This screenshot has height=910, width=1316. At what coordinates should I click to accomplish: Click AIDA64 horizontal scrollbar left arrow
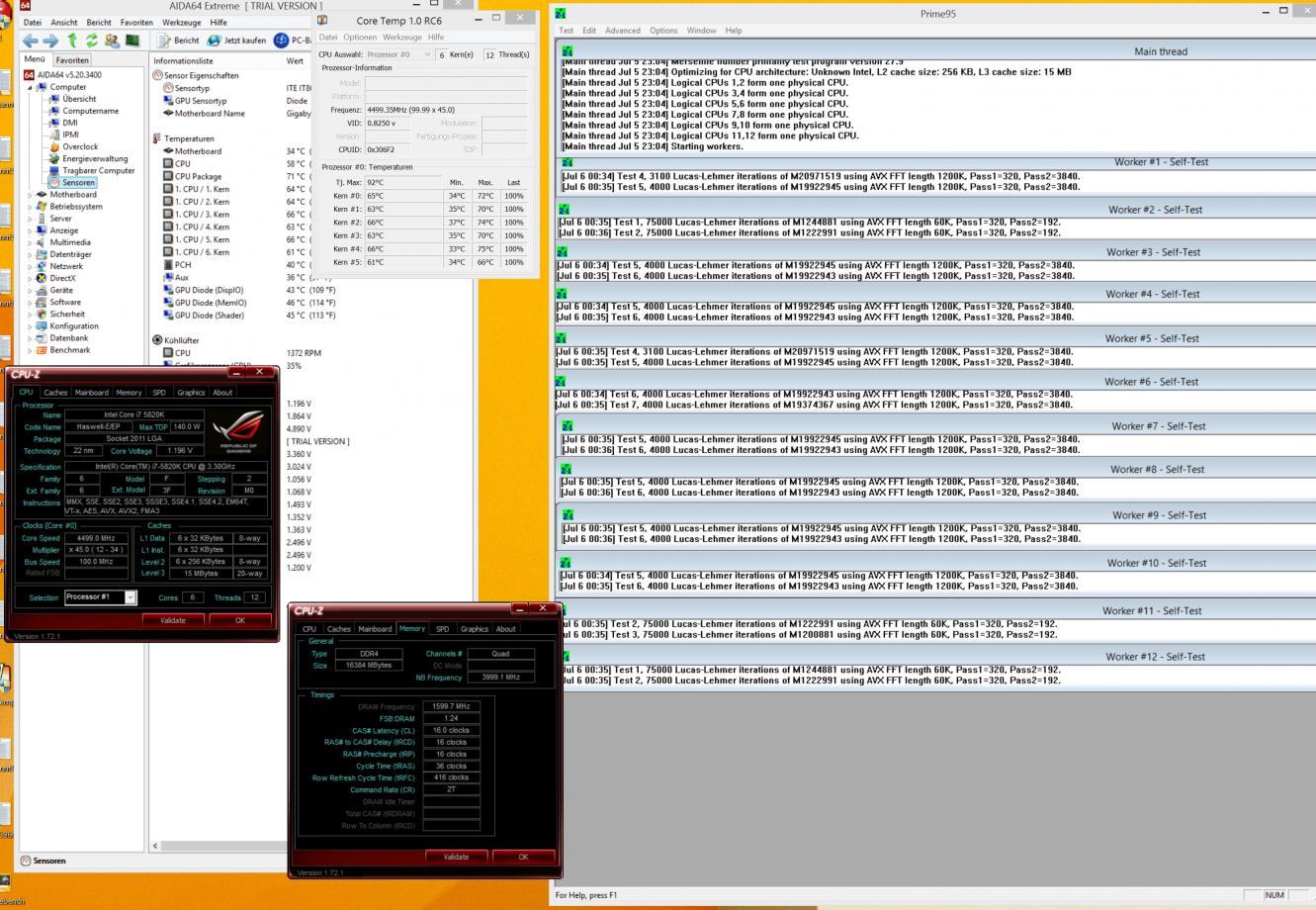click(x=154, y=846)
